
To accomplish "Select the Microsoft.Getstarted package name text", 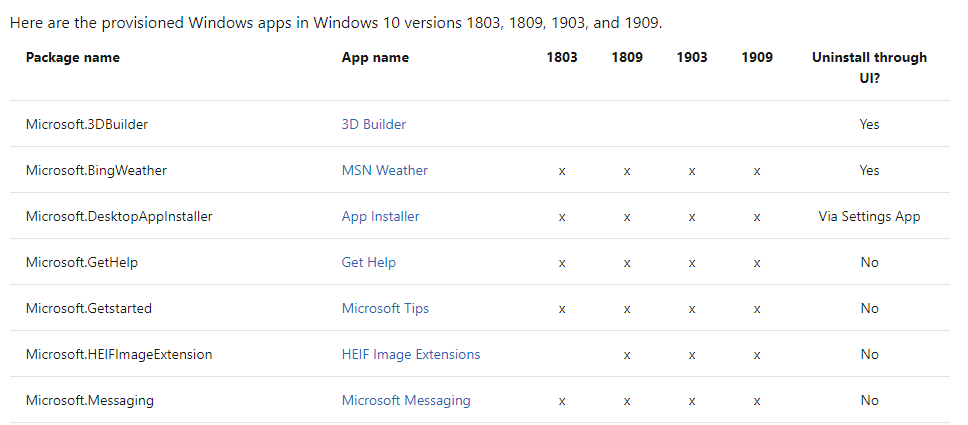I will click(x=89, y=308).
